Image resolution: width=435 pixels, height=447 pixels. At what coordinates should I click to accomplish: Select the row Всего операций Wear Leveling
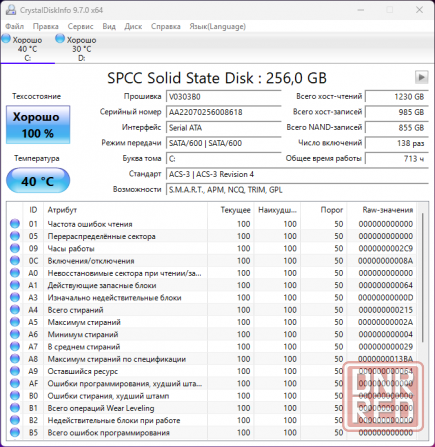tap(212, 408)
